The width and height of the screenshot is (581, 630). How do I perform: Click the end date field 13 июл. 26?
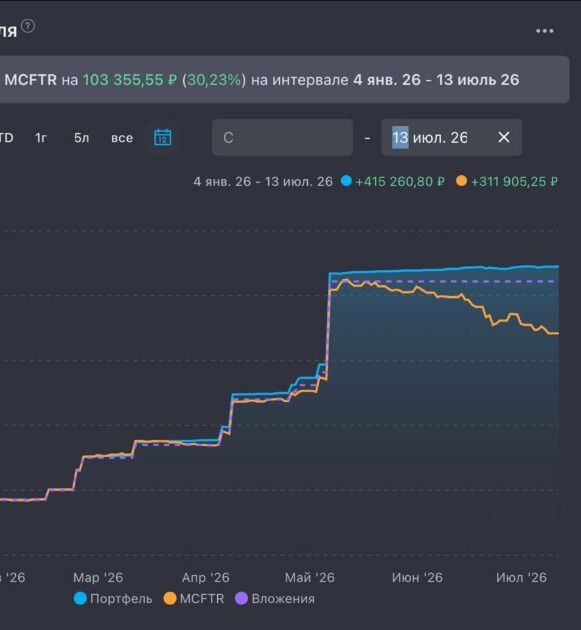click(x=452, y=137)
